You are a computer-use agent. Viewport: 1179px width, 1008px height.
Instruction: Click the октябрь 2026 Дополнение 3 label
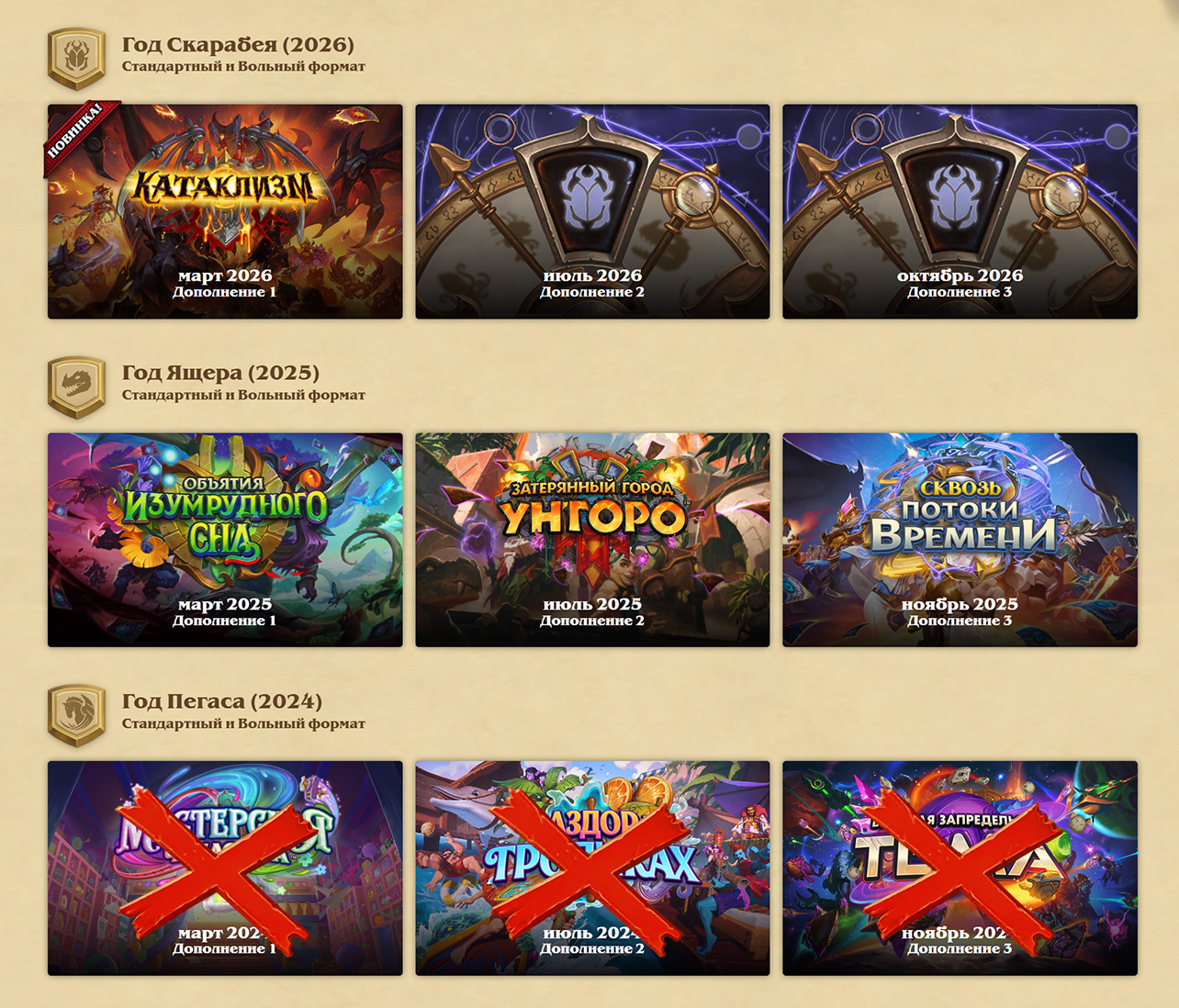point(960,283)
